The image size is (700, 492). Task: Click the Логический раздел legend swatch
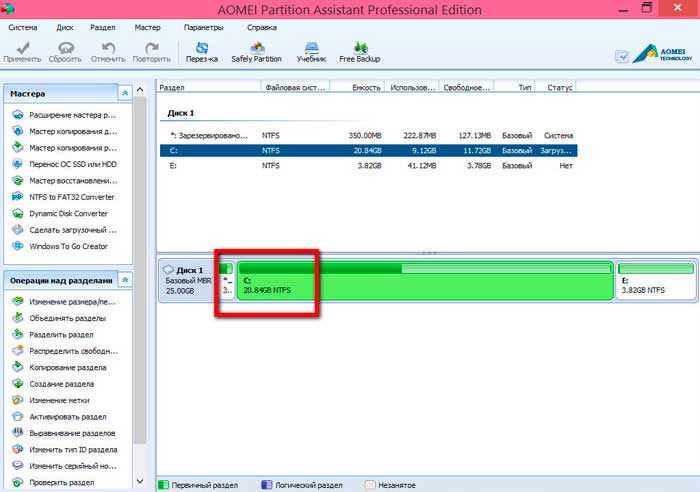point(267,485)
